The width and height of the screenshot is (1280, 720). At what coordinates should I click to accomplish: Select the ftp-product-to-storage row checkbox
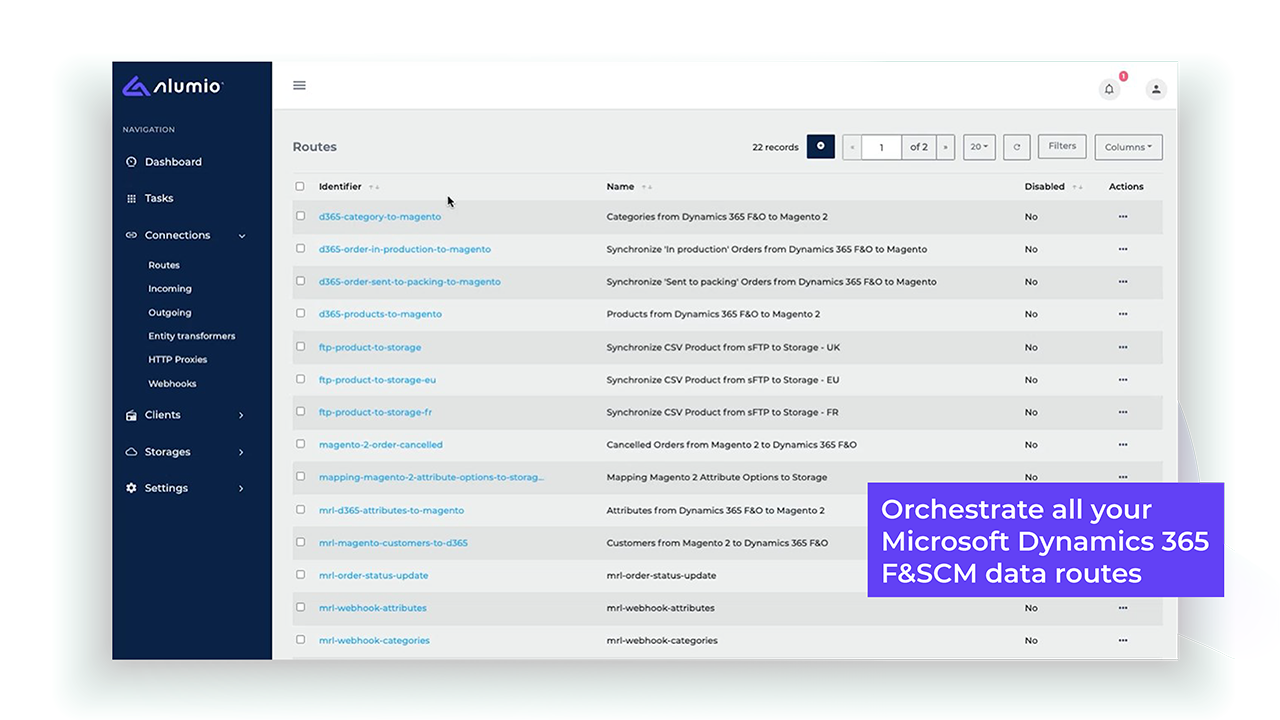click(x=300, y=346)
